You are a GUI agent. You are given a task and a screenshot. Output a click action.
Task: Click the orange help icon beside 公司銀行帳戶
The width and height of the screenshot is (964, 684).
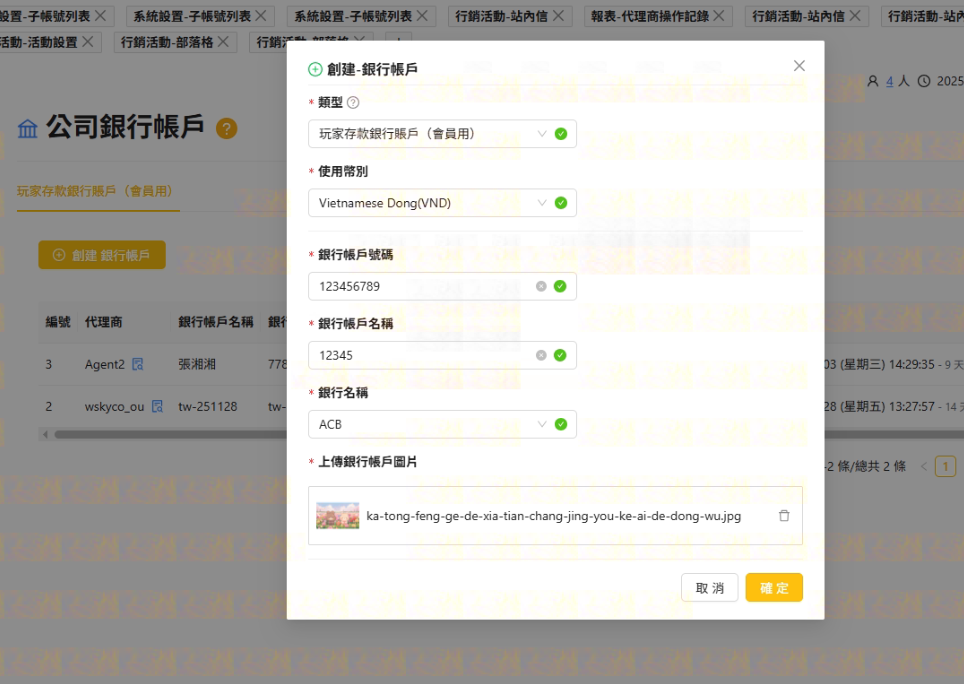[x=227, y=128]
